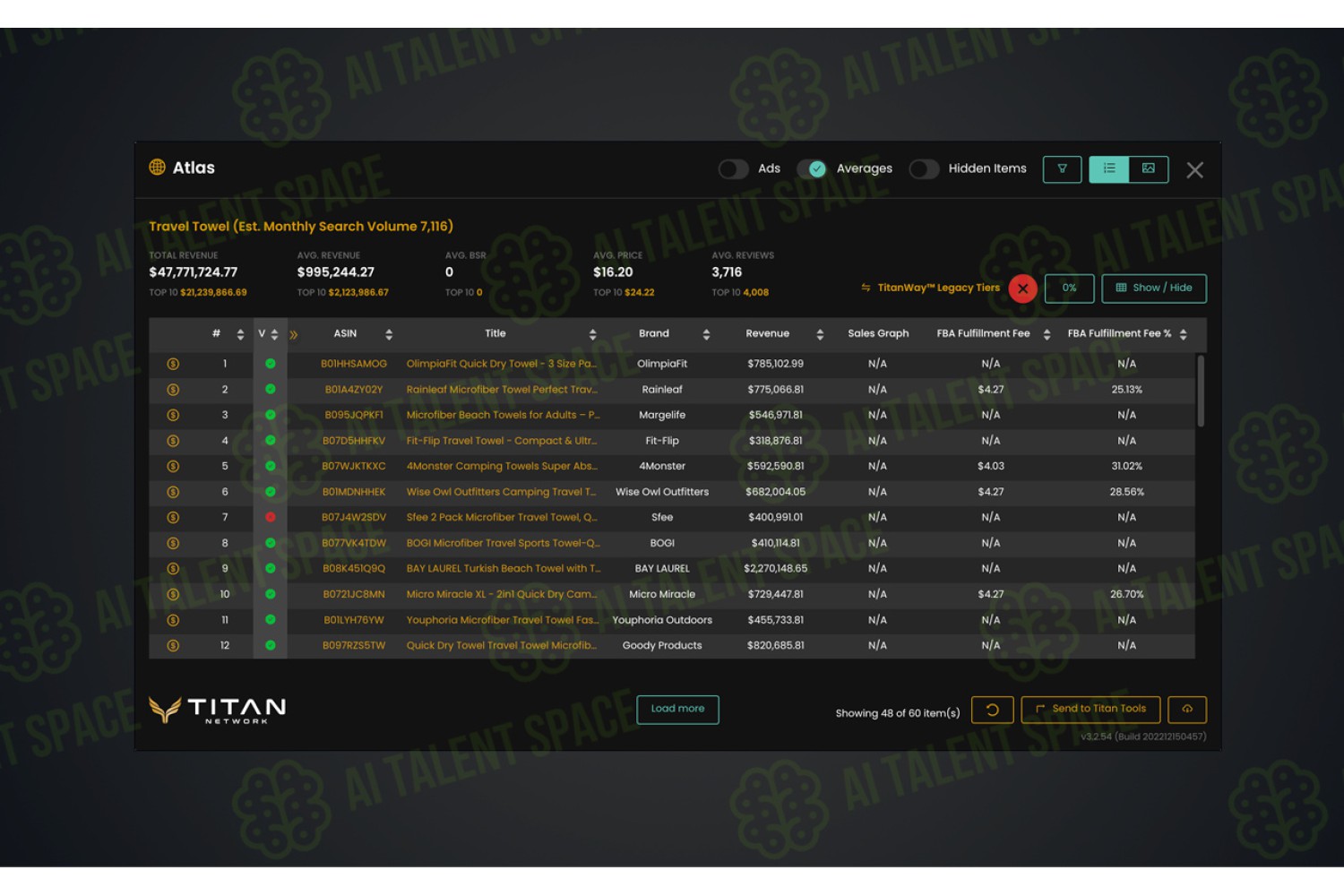This screenshot has height=896, width=1344.
Task: Click the refresh circular arrow button
Action: pyautogui.click(x=992, y=710)
